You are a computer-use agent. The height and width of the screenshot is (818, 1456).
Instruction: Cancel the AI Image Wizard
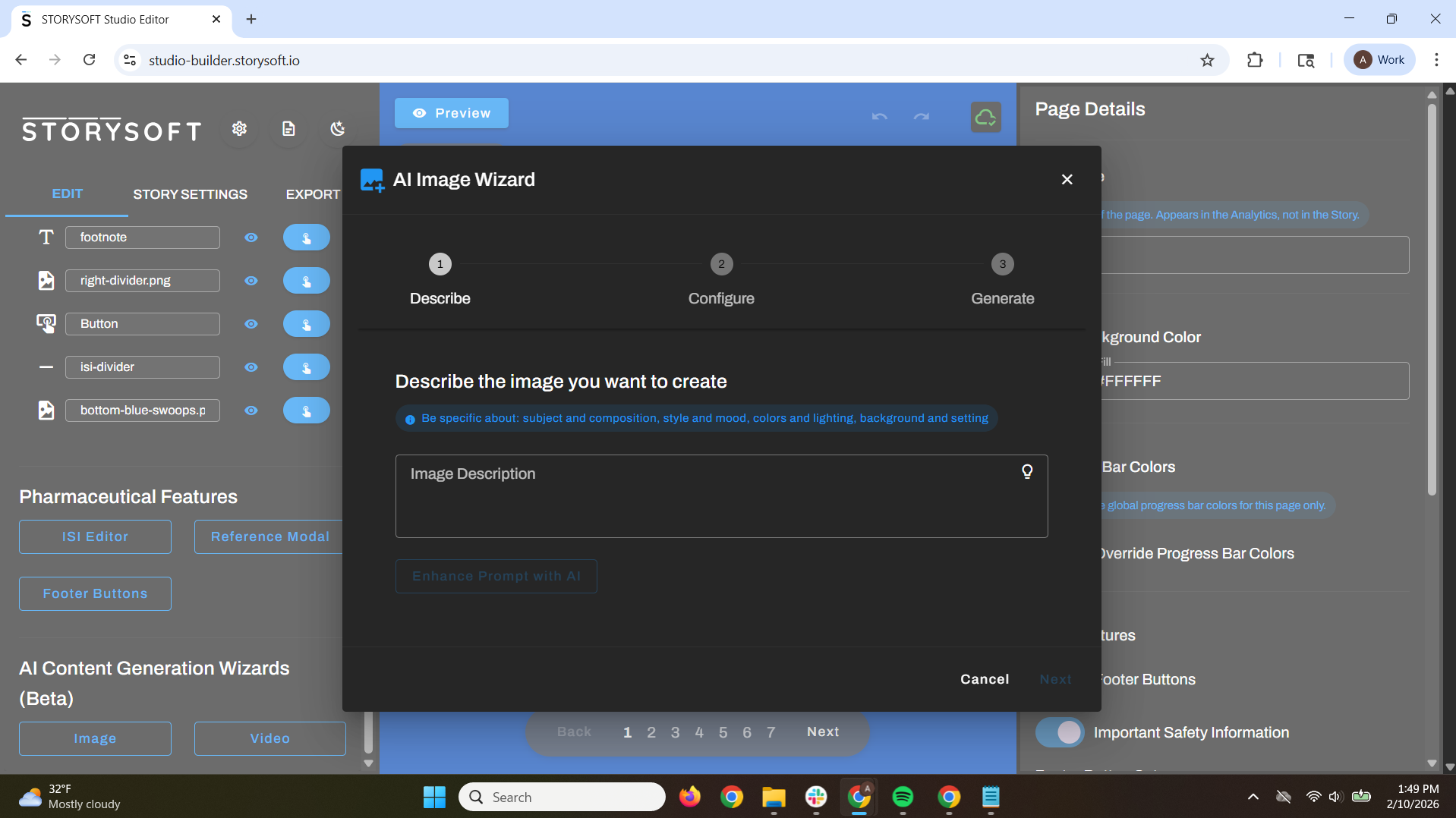[984, 679]
